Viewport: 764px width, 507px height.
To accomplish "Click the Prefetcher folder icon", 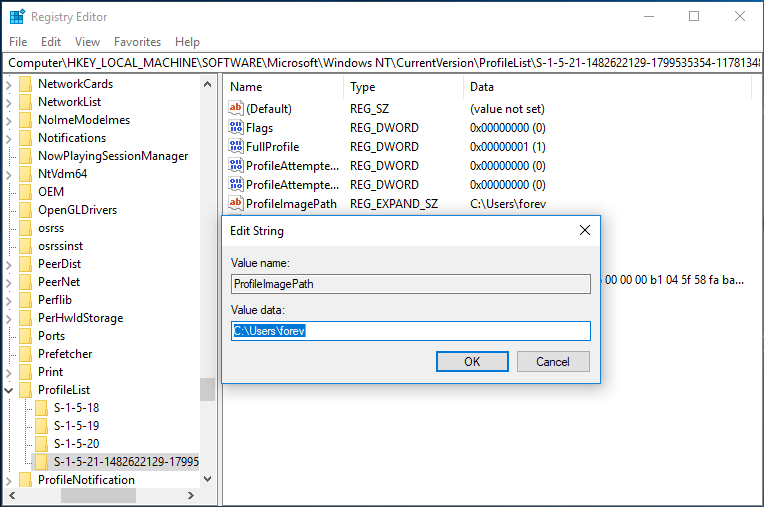I will pyautogui.click(x=25, y=354).
